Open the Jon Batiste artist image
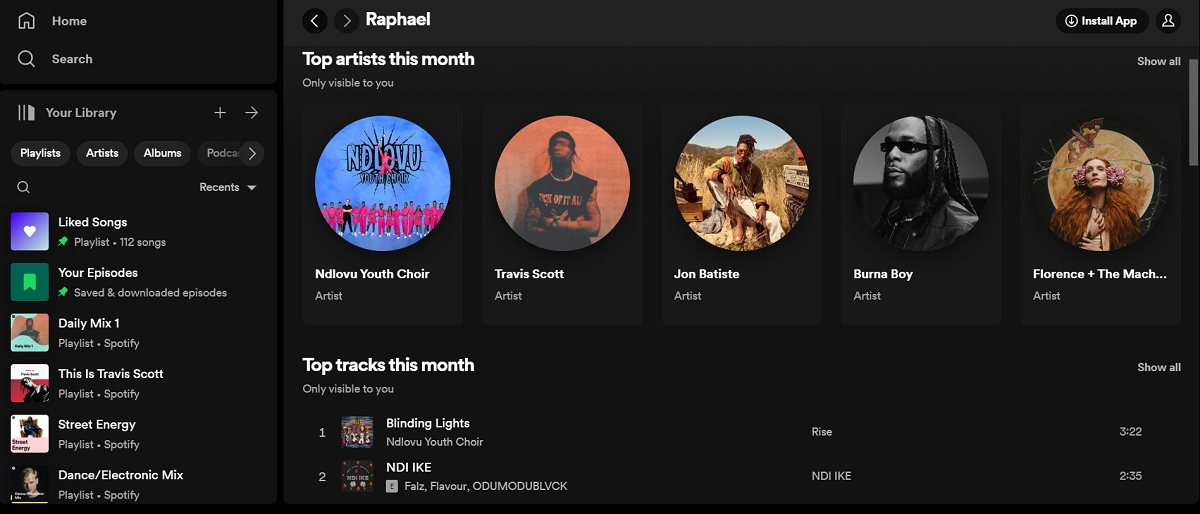The image size is (1200, 514). (x=741, y=183)
